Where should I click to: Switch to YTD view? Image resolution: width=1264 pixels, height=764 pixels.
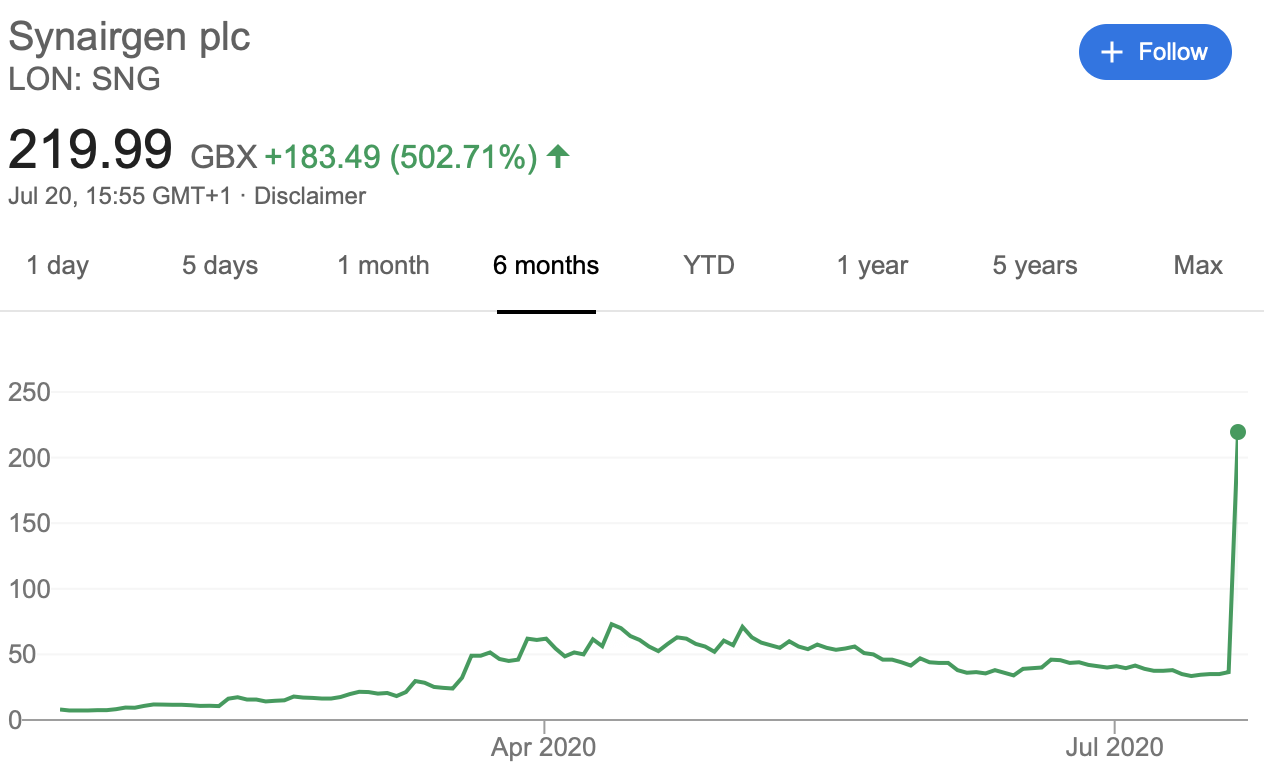coord(709,265)
